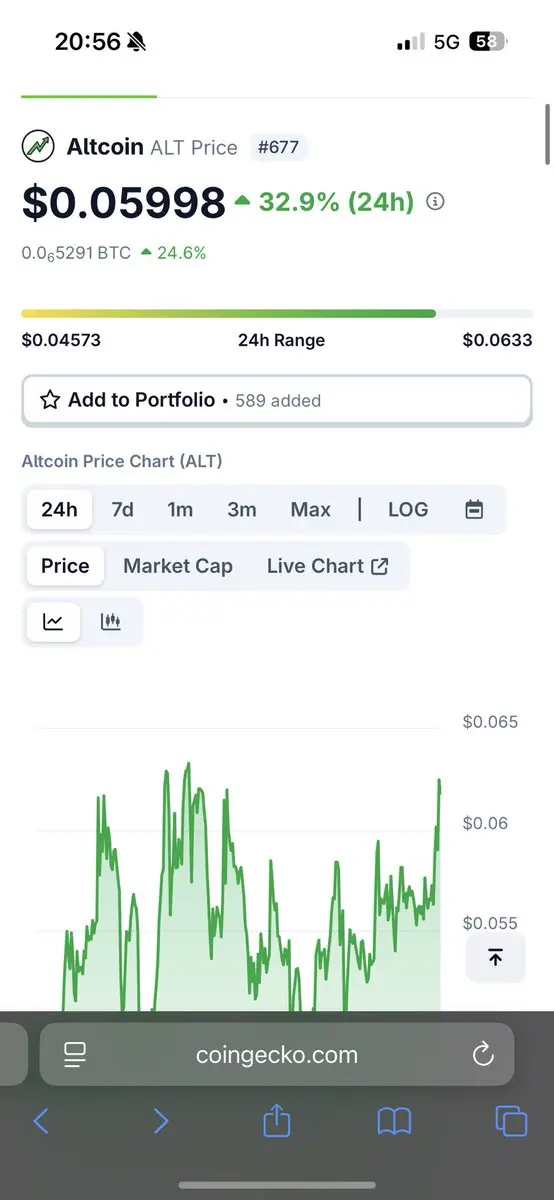The width and height of the screenshot is (554, 1200).
Task: Tap the scroll-to-top arrow button
Action: (495, 957)
